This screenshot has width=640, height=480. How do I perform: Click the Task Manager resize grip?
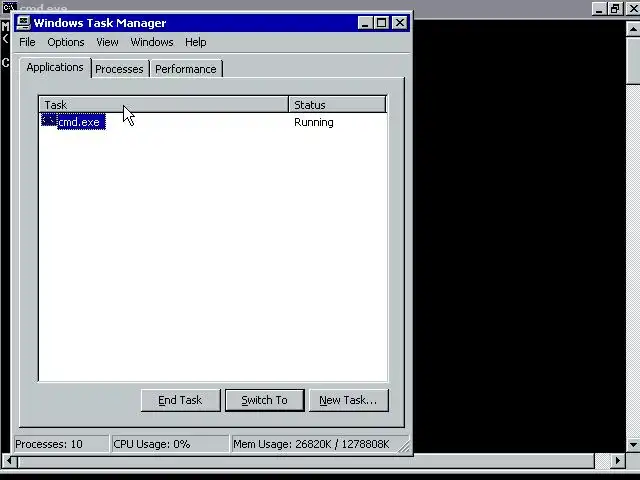pyautogui.click(x=404, y=447)
